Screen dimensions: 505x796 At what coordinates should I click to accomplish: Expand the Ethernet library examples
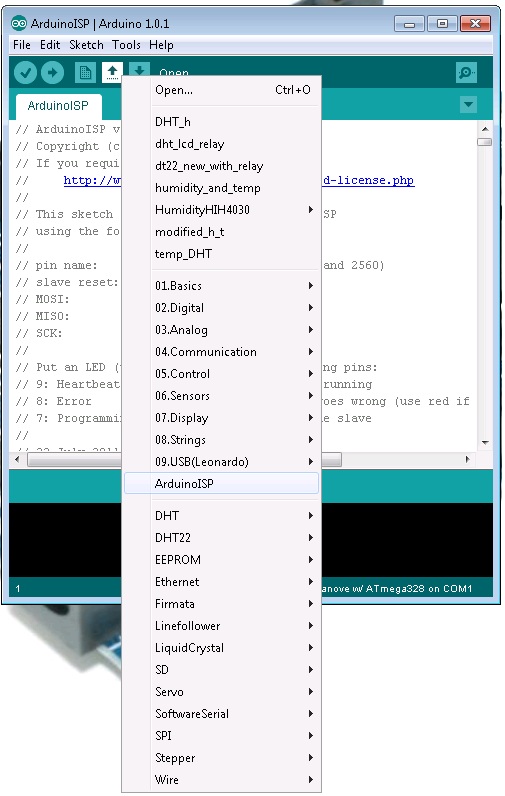221,582
